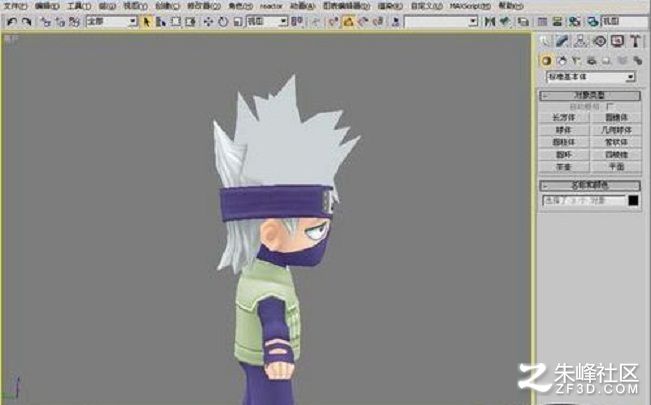The image size is (651, 405).
Task: Activate the Select and Rotate tool
Action: pos(223,22)
